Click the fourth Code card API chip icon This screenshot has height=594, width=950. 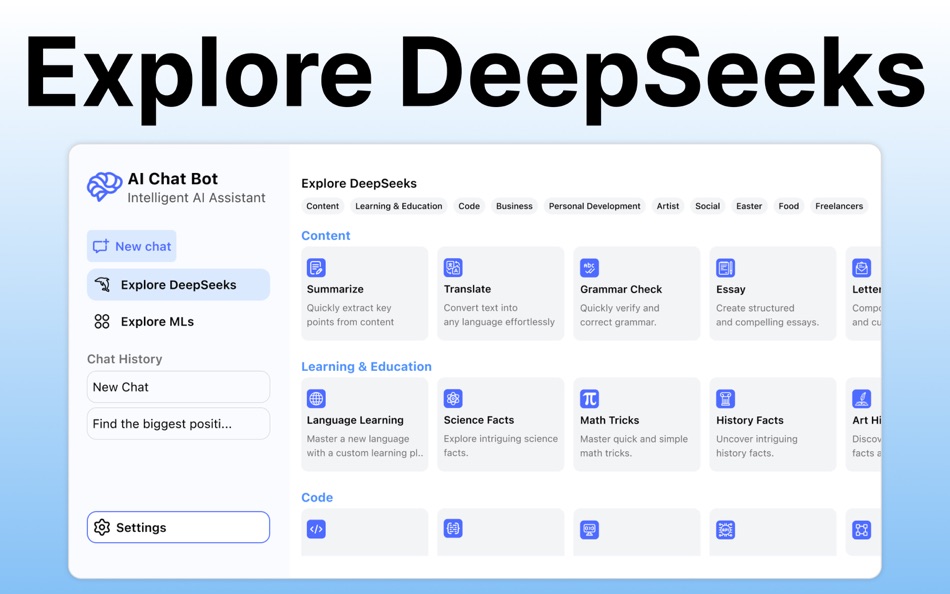point(725,530)
